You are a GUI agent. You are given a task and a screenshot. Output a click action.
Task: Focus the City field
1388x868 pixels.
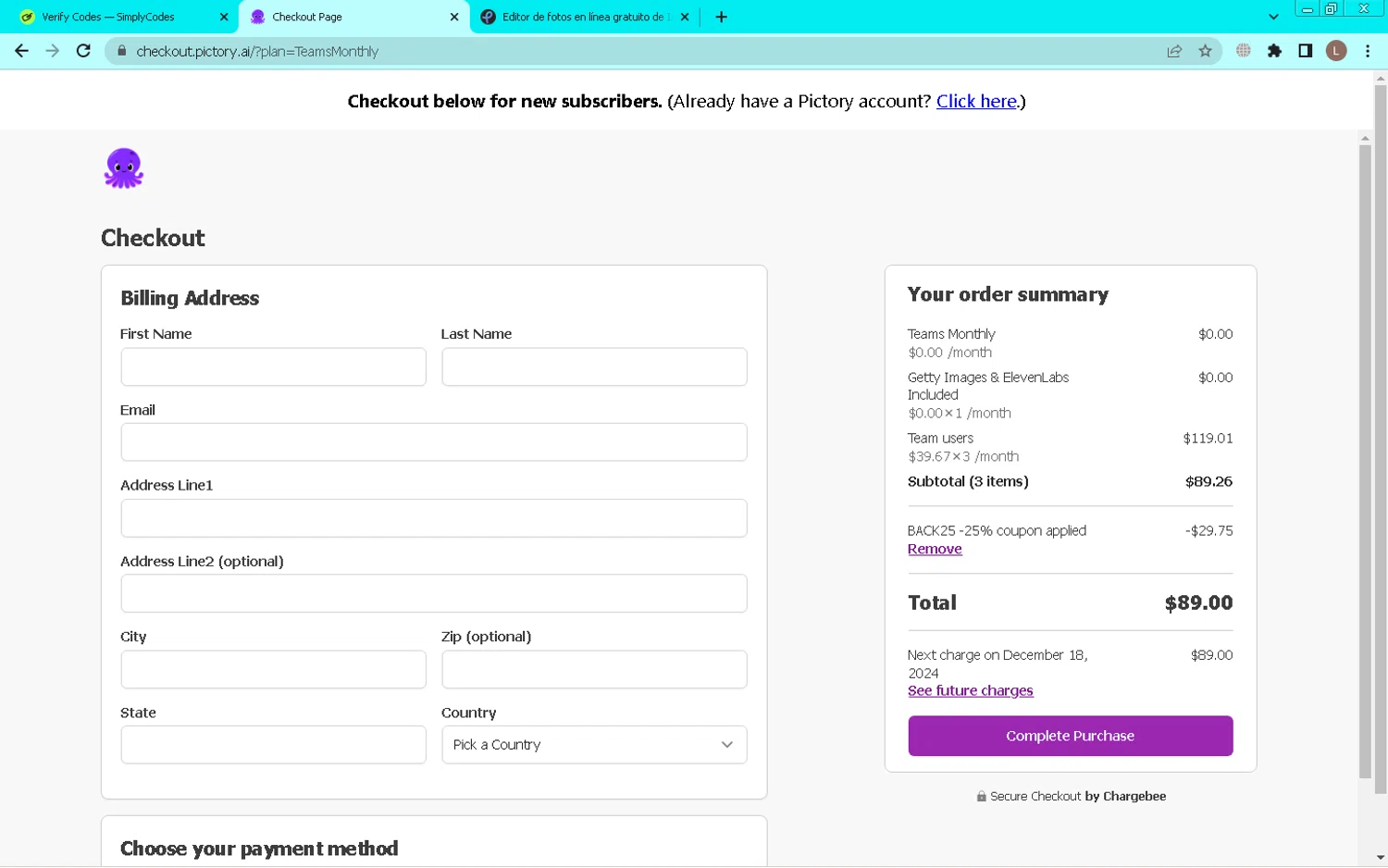click(273, 669)
